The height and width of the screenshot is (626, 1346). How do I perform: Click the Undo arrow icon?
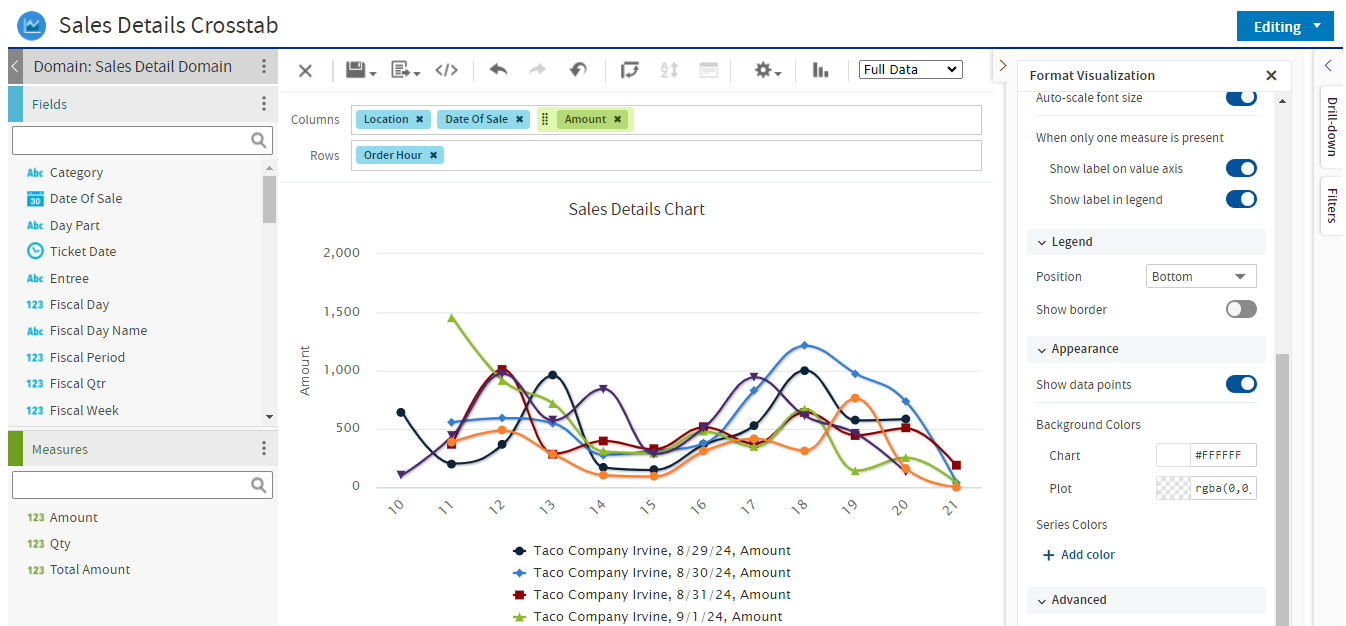pyautogui.click(x=498, y=70)
